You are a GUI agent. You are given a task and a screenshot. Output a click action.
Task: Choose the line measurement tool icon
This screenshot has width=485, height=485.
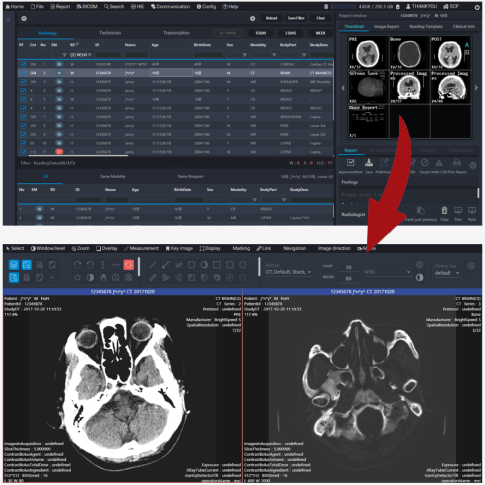(153, 265)
